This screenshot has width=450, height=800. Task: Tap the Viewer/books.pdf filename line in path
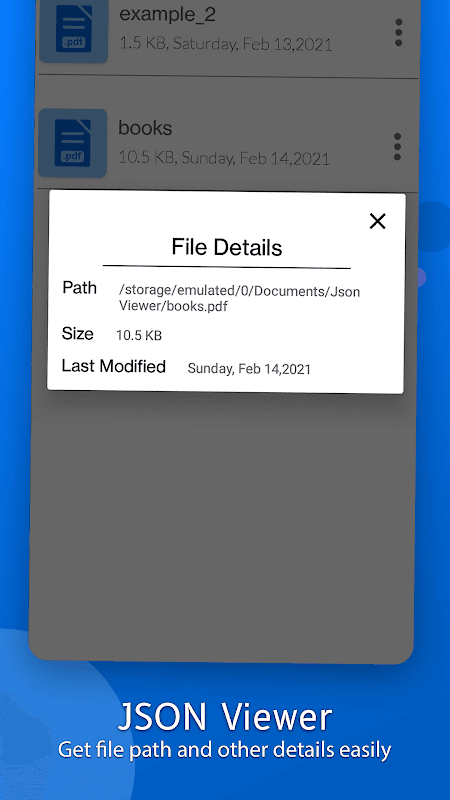173,306
